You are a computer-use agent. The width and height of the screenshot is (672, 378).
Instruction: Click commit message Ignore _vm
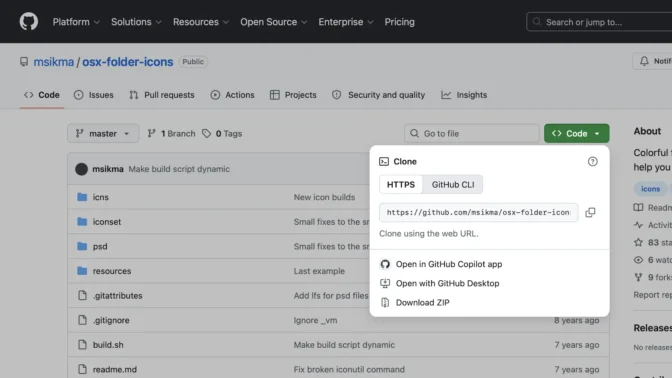315,320
